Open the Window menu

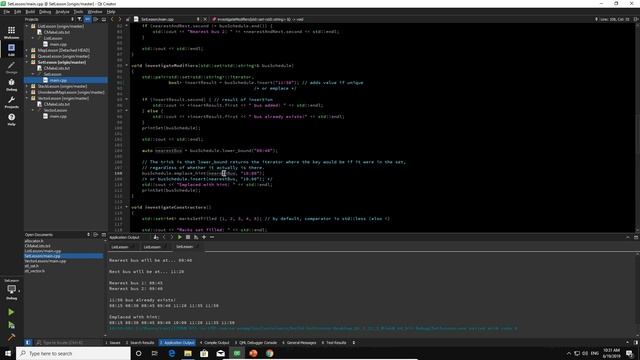[x=95, y=12]
